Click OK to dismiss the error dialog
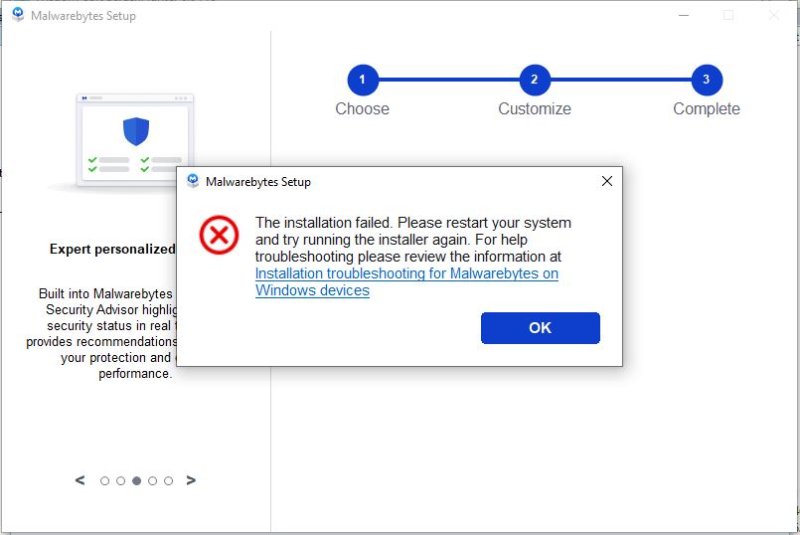This screenshot has width=800, height=535. pos(540,328)
